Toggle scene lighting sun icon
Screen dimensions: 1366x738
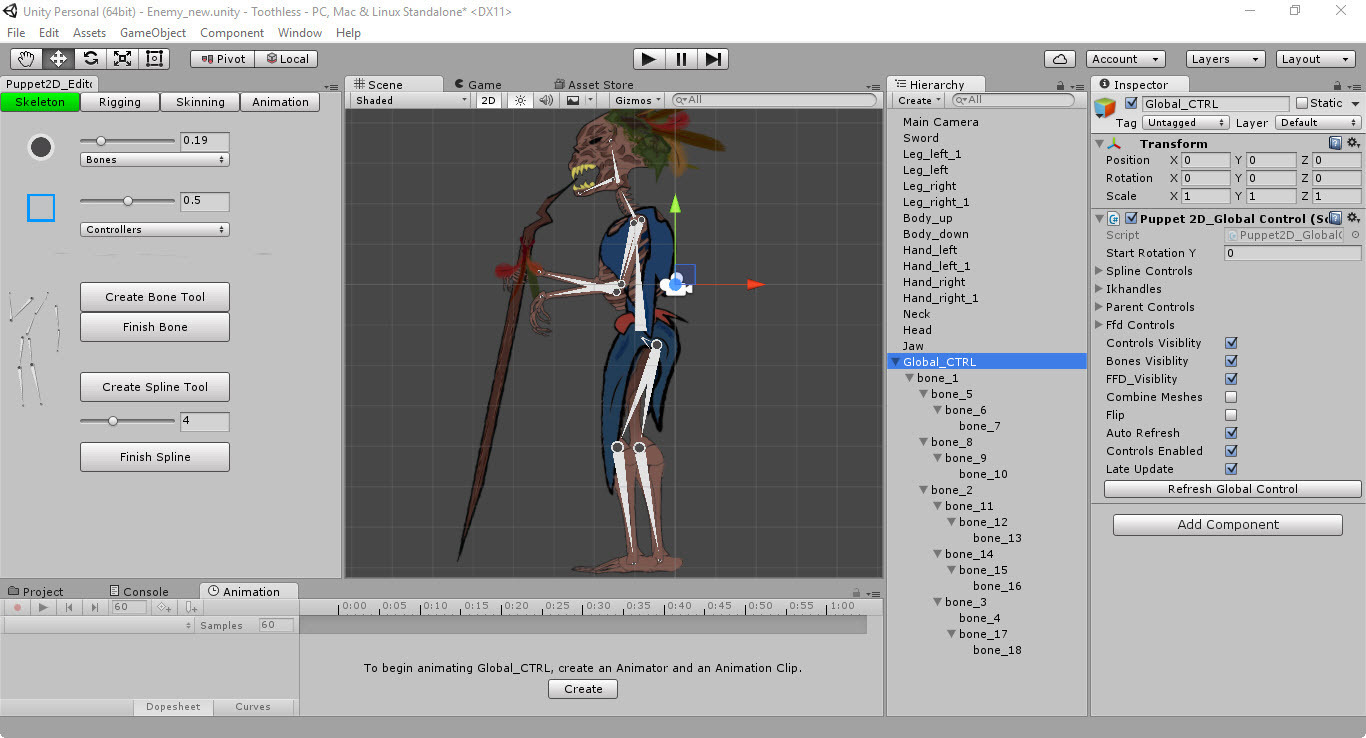tap(520, 100)
